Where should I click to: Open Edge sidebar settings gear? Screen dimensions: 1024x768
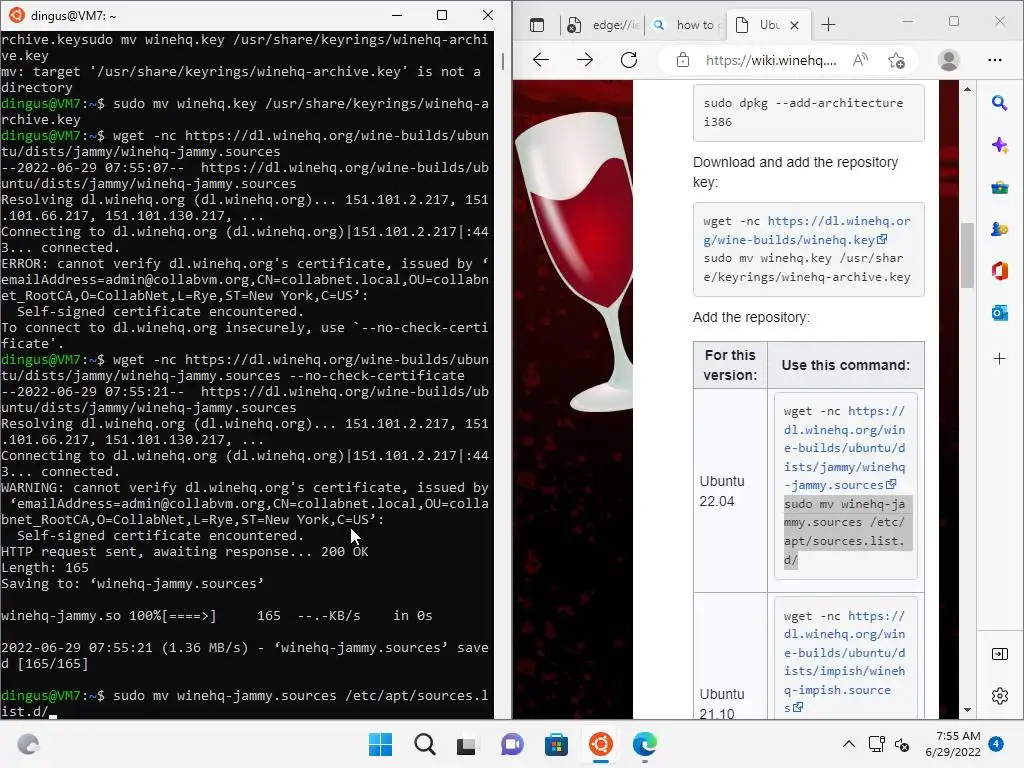[999, 696]
